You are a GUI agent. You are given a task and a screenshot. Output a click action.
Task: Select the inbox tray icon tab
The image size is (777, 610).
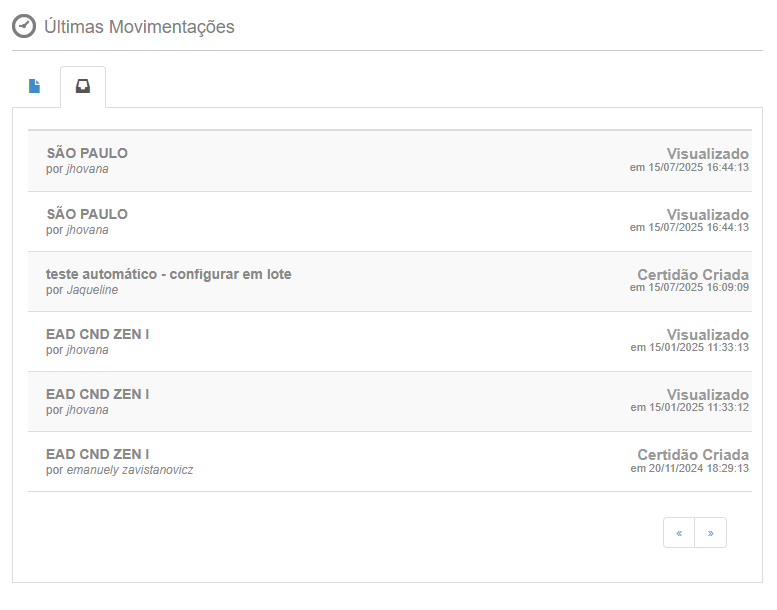point(83,86)
